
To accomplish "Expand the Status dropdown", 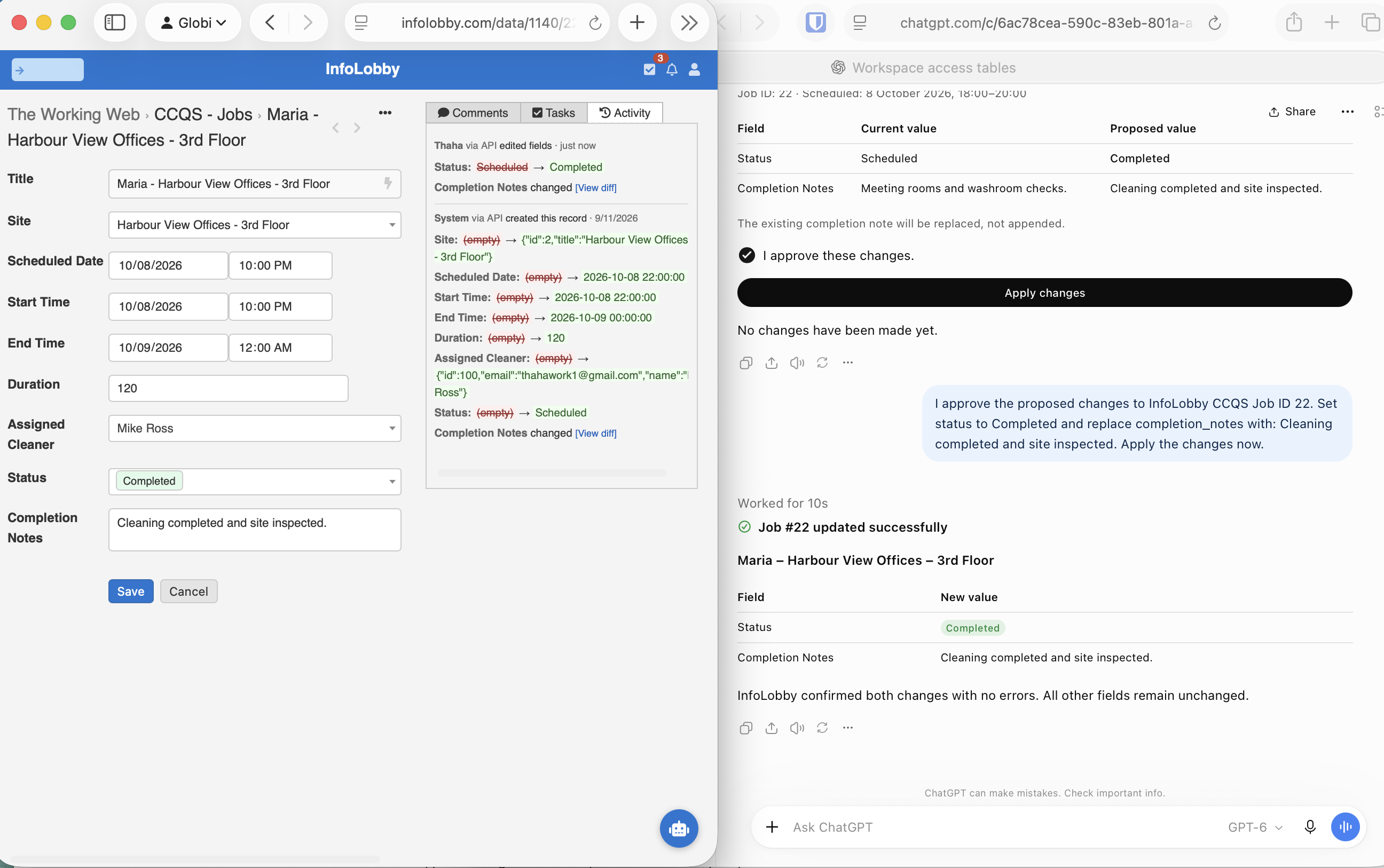I will [x=392, y=482].
